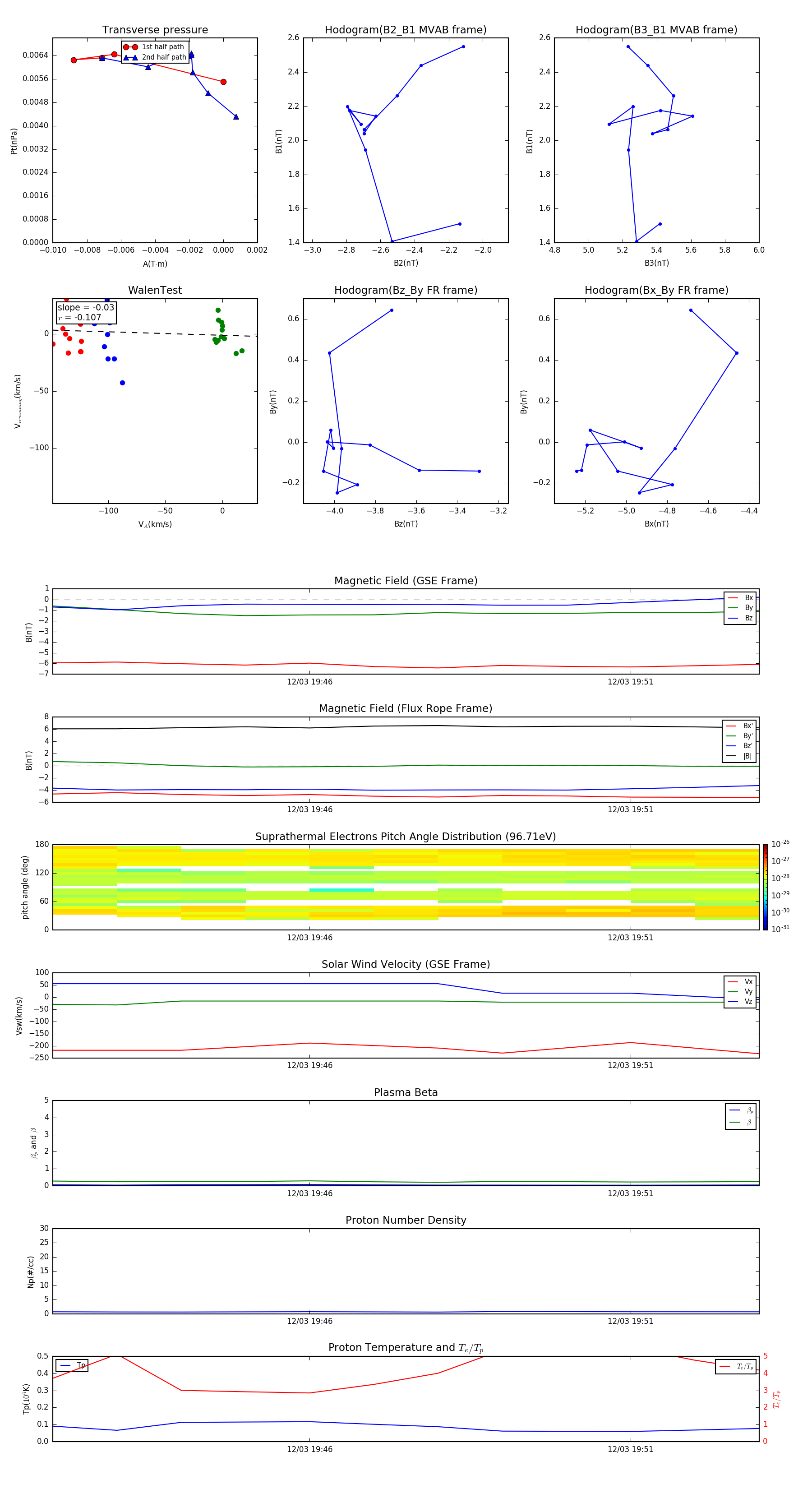This screenshot has width=812, height=1489.
Task: Select "By'" in the flux rope legend
Action: click(739, 736)
